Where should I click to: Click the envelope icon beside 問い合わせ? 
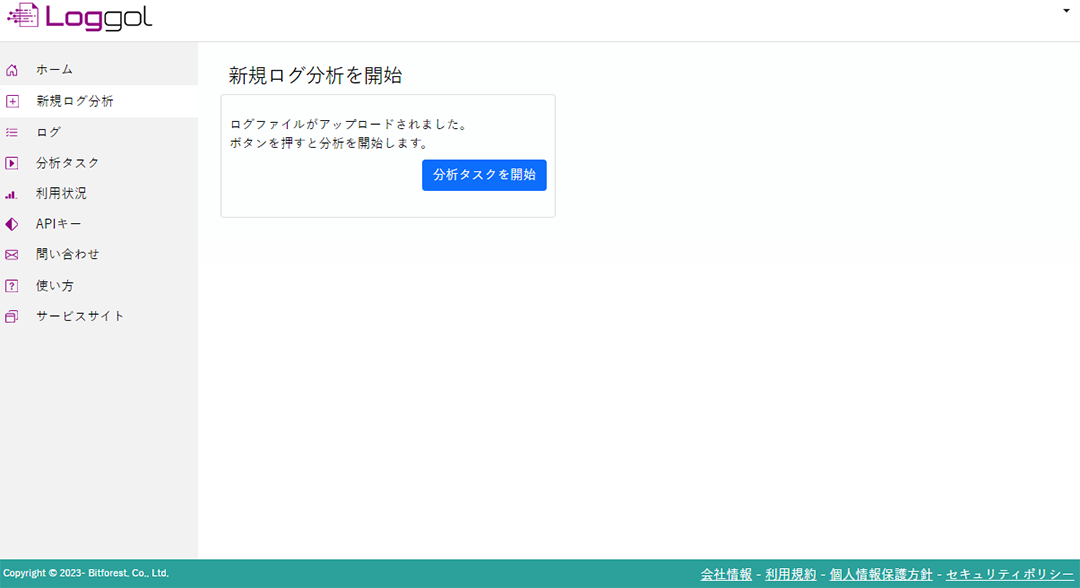coord(12,255)
